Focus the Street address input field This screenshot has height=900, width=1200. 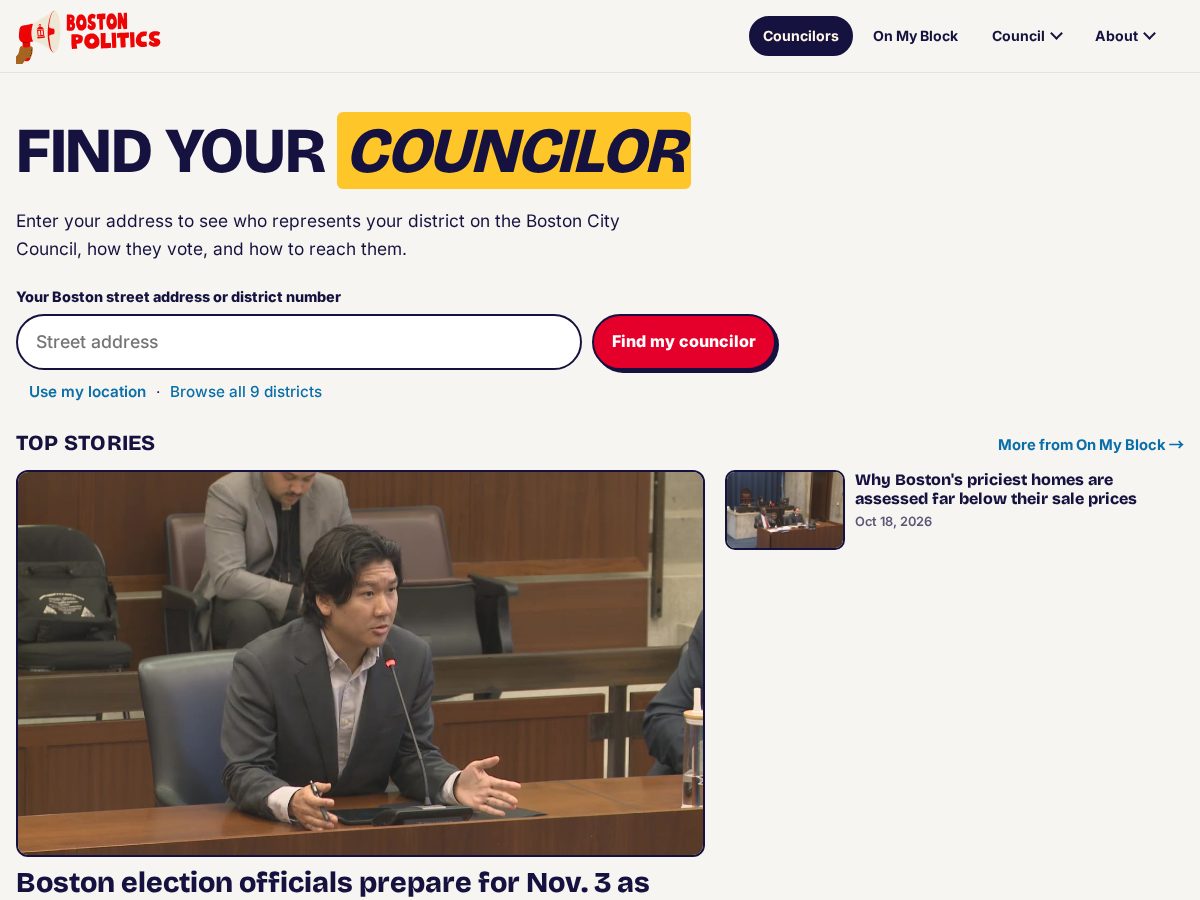[299, 342]
